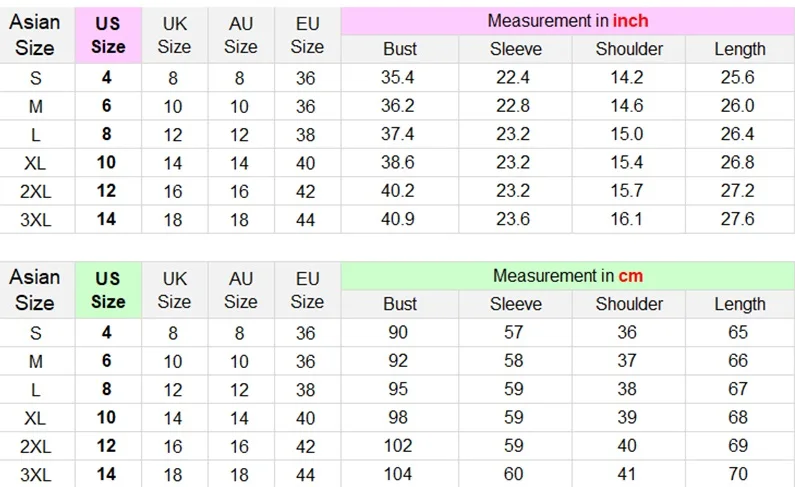Click the Asian Size header in top table
Image resolution: width=795 pixels, height=487 pixels.
click(x=35, y=35)
